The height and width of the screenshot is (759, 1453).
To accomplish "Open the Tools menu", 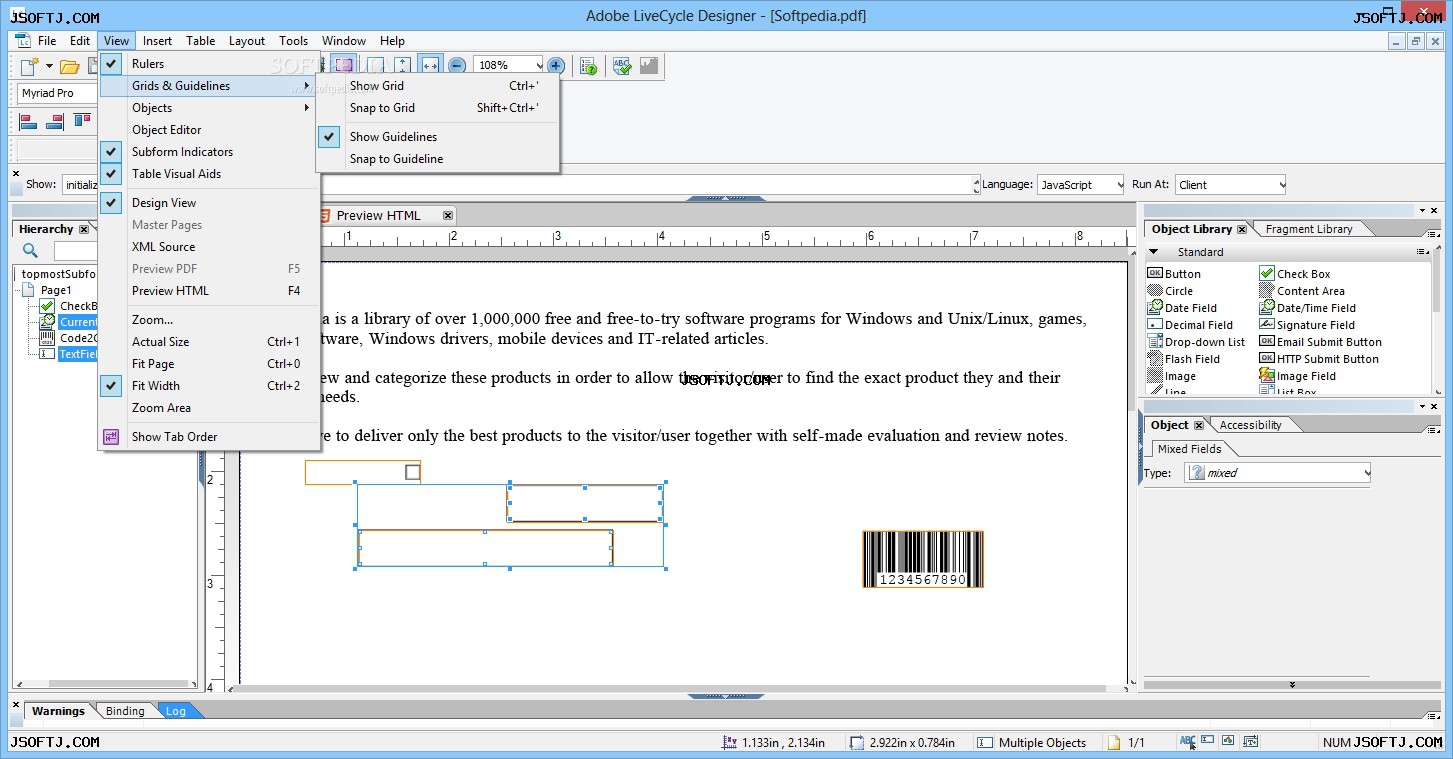I will (x=293, y=41).
